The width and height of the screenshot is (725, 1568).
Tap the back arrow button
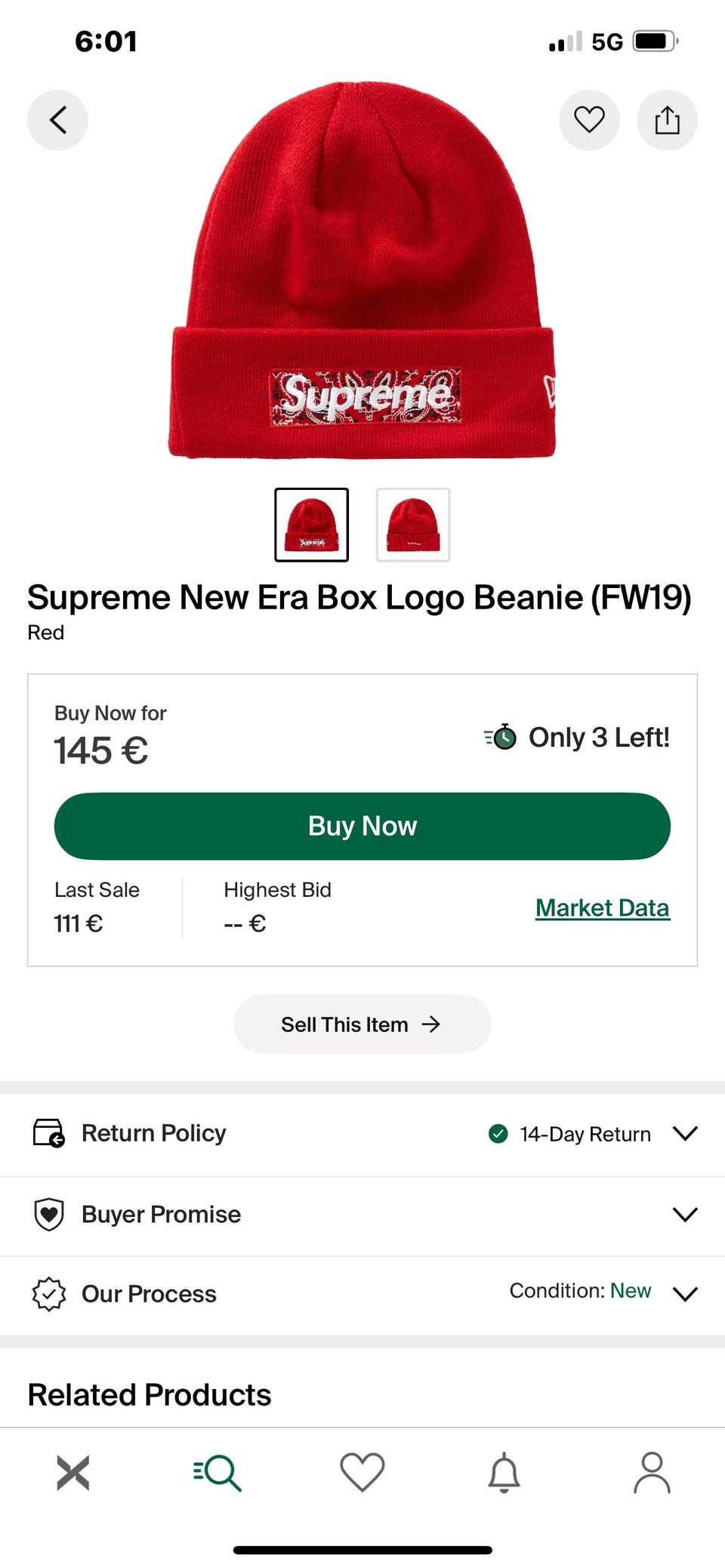click(57, 120)
